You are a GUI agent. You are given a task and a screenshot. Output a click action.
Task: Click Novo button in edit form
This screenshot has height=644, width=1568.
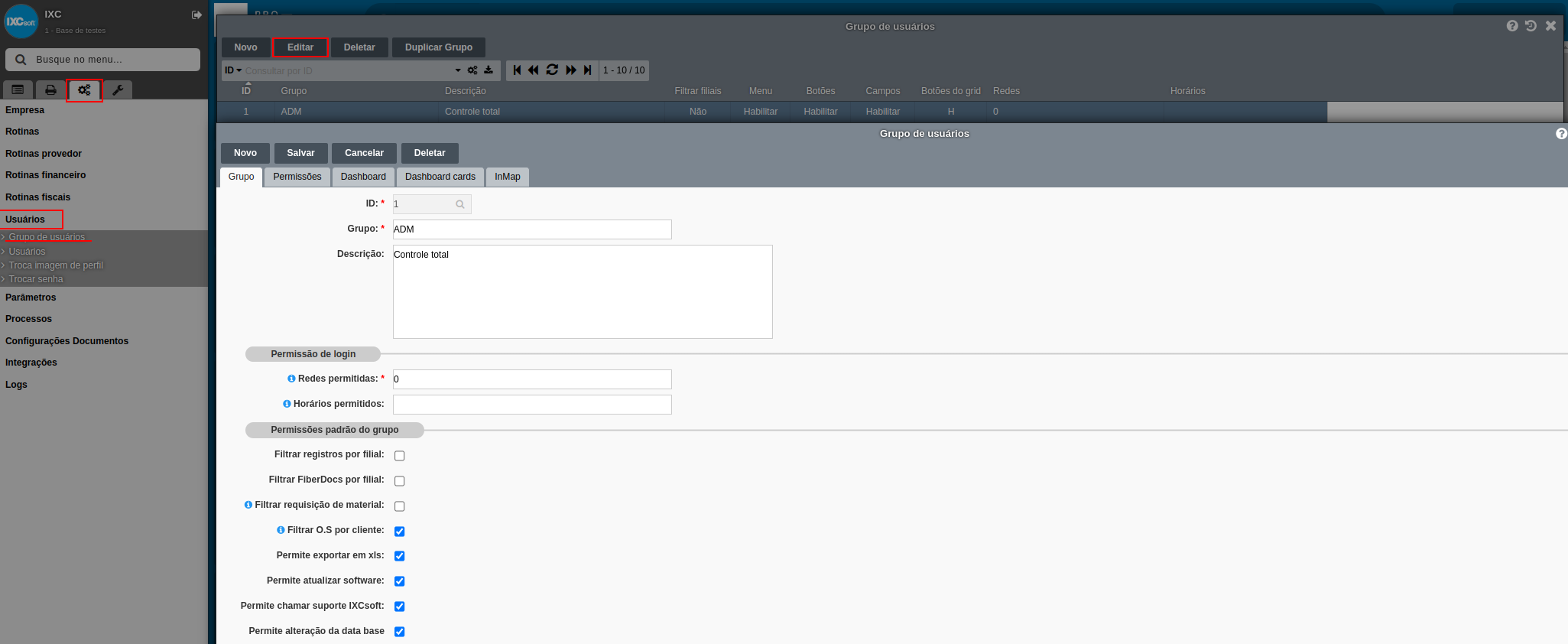(x=245, y=153)
